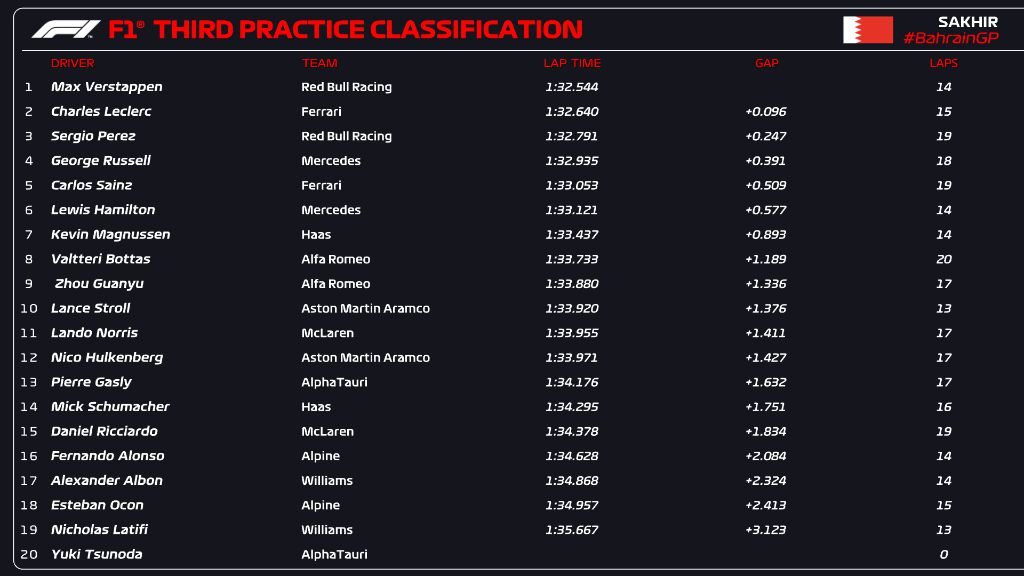Click Nicholas Latifi's gap +3.123

click(x=765, y=530)
